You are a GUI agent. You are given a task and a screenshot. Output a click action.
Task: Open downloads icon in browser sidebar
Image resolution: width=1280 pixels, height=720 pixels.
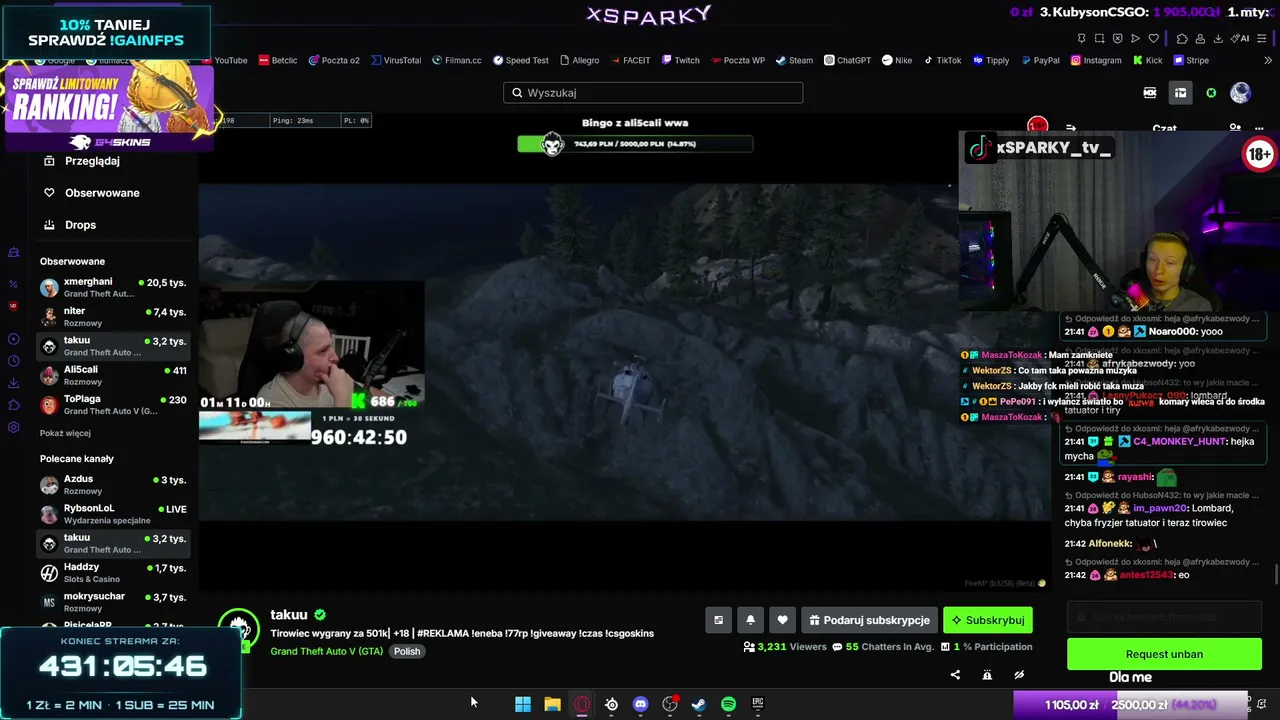13,382
